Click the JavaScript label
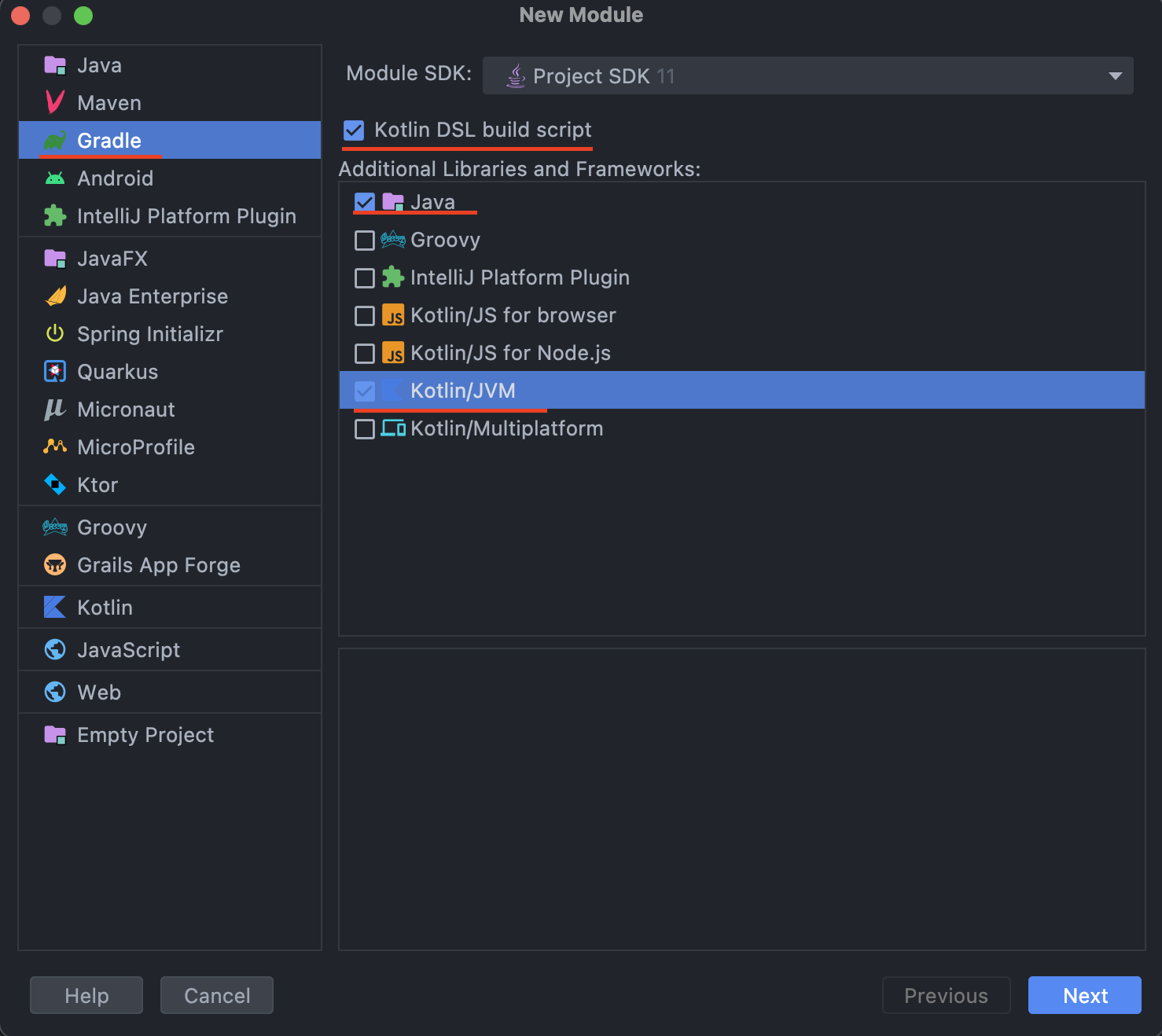This screenshot has width=1162, height=1036. coord(129,650)
